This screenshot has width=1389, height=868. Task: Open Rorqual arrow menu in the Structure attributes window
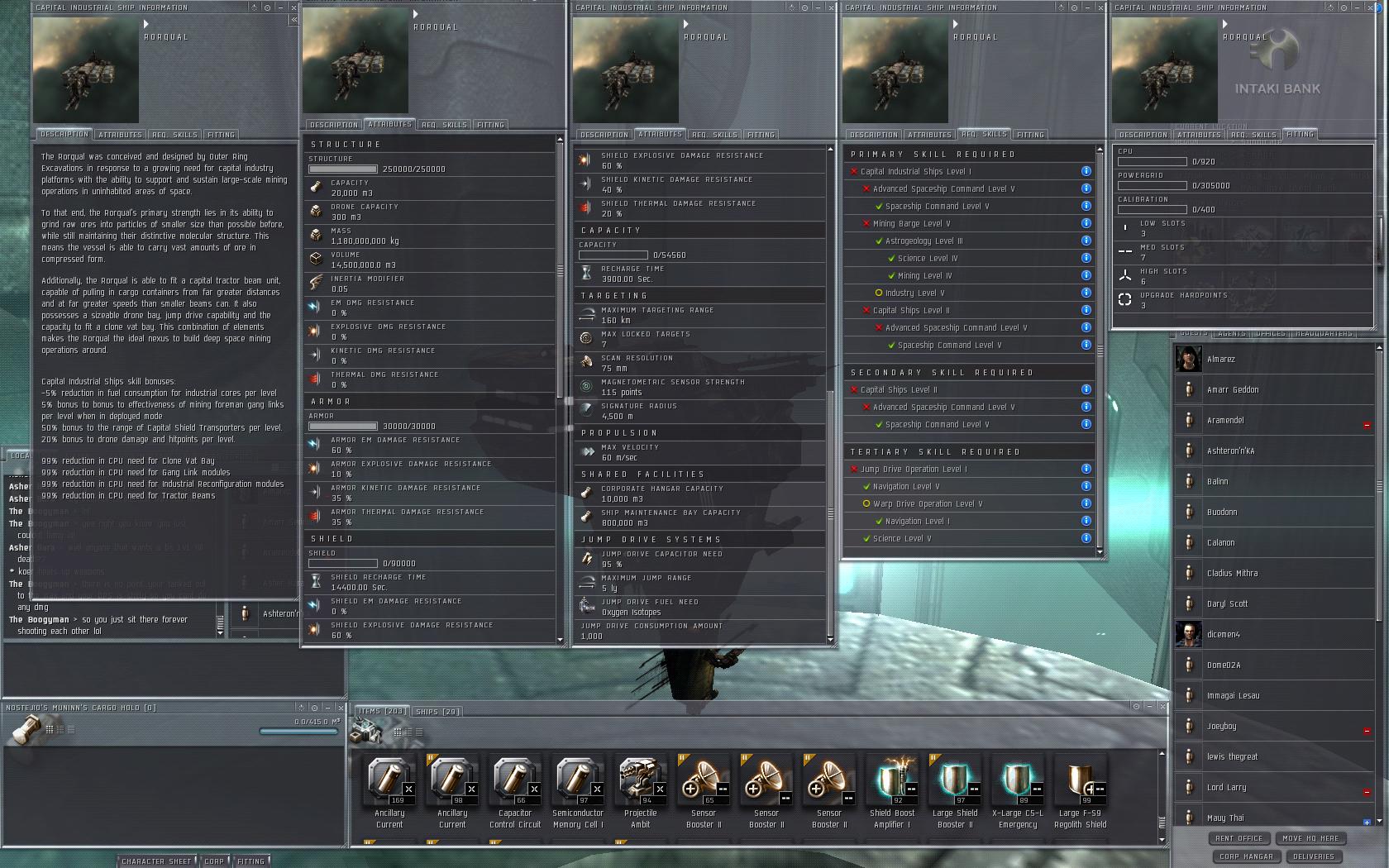(x=416, y=14)
